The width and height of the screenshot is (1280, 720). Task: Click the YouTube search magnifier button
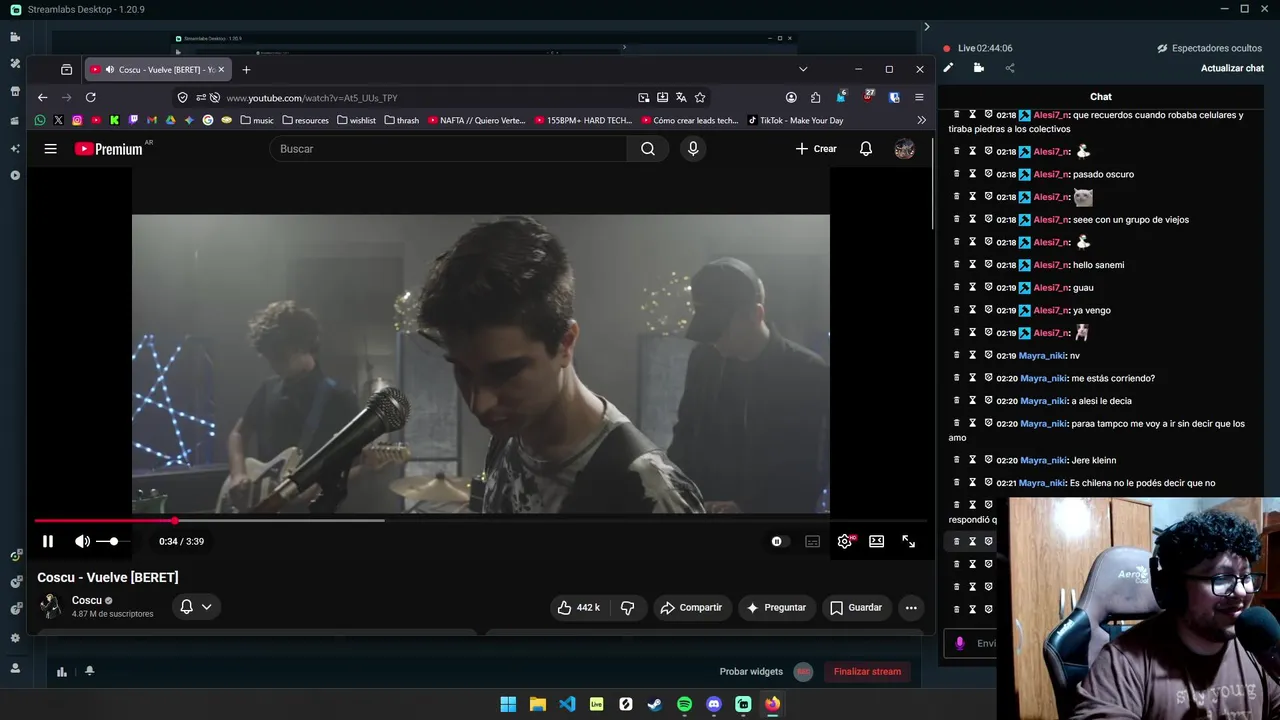(648, 149)
